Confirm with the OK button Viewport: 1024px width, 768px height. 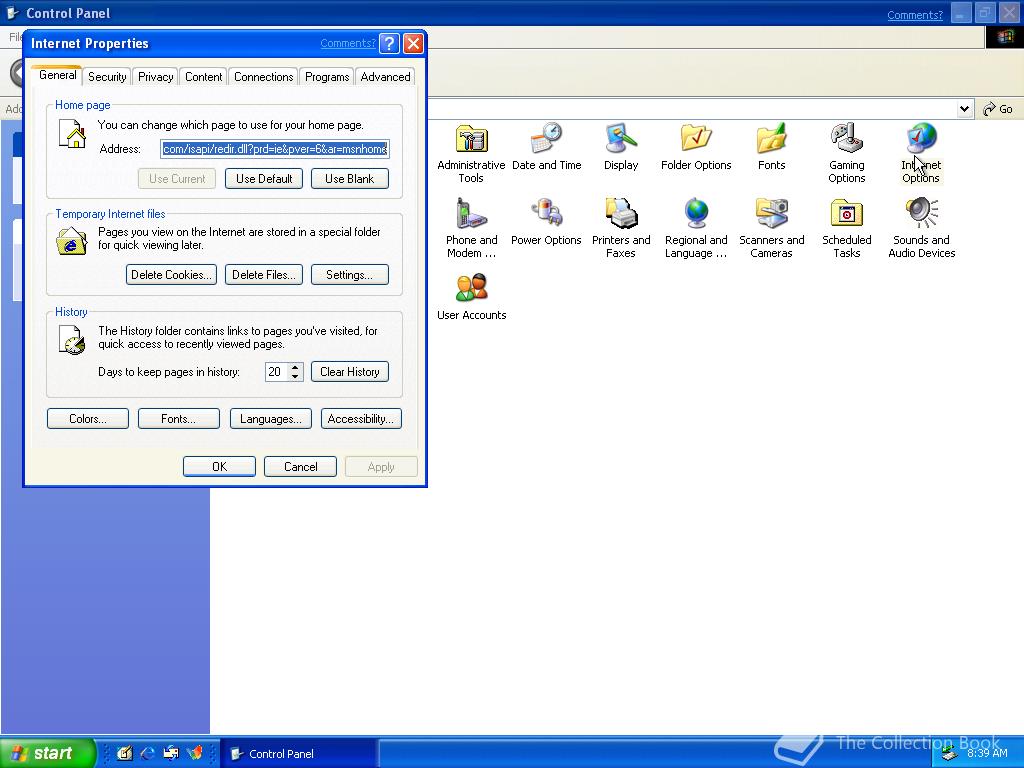click(x=219, y=467)
